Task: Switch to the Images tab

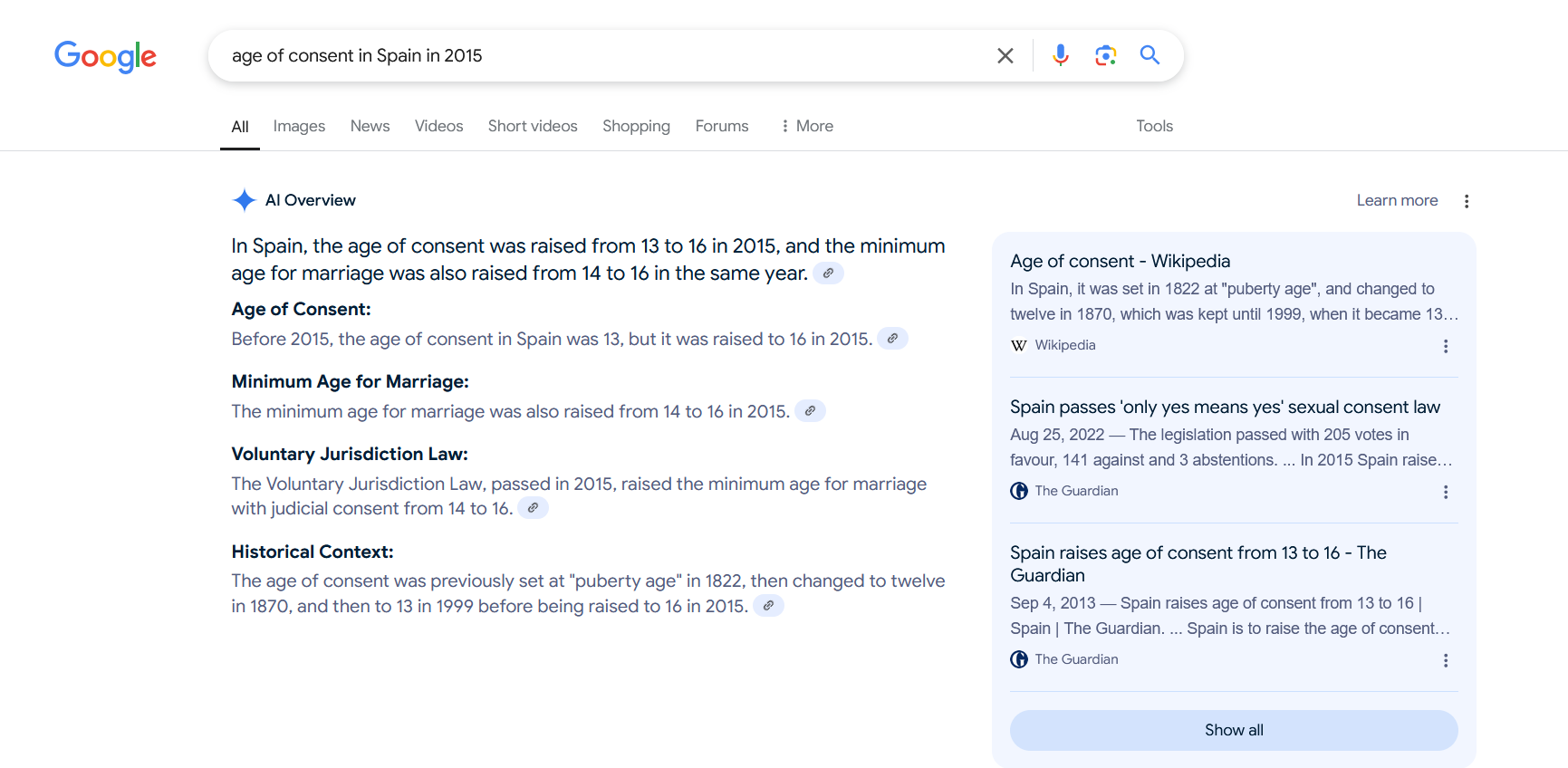Action: point(299,126)
